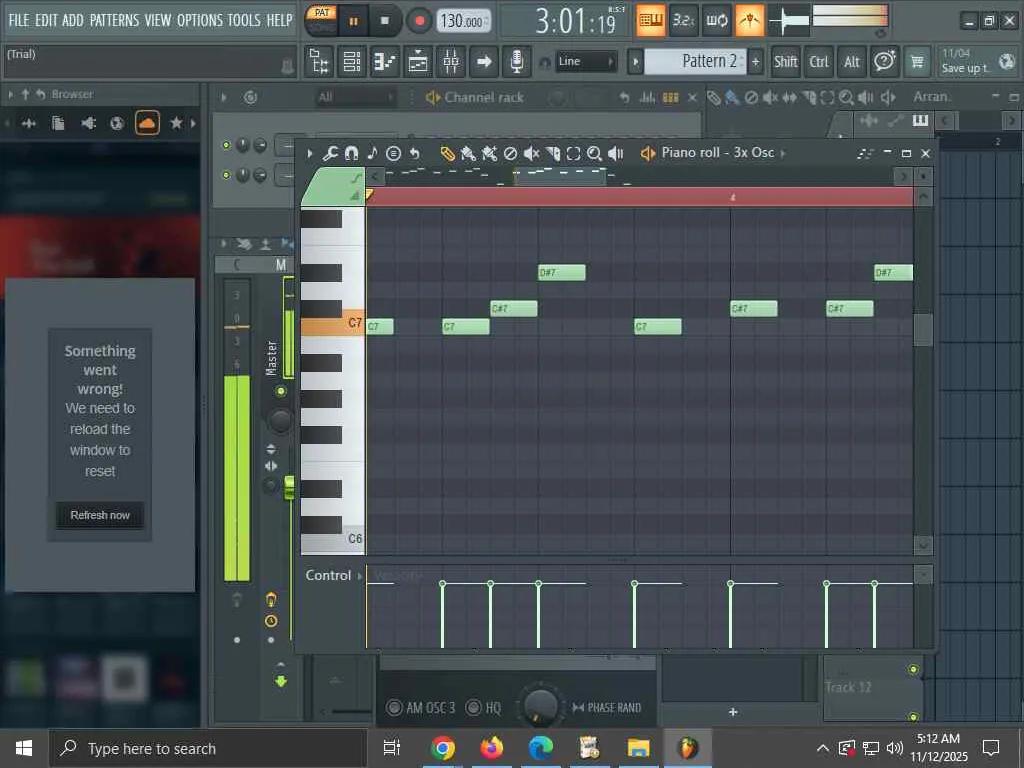Open the PATTERNS menu
This screenshot has height=768, width=1024.
tap(114, 20)
